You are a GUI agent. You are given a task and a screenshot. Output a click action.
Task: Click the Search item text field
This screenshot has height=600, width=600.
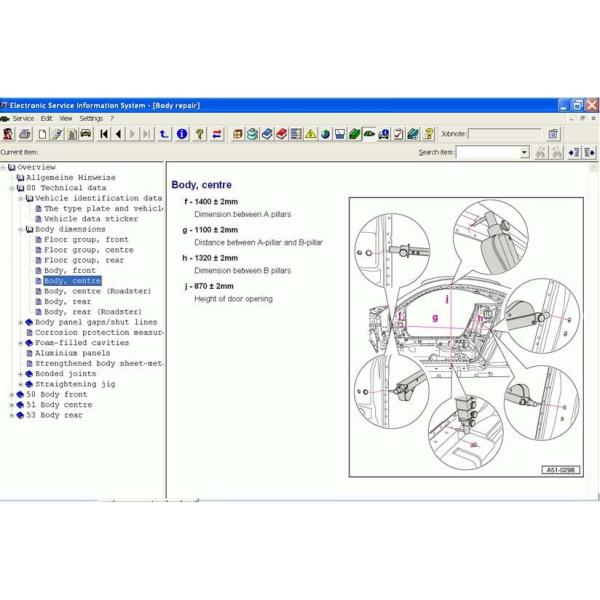pyautogui.click(x=488, y=152)
